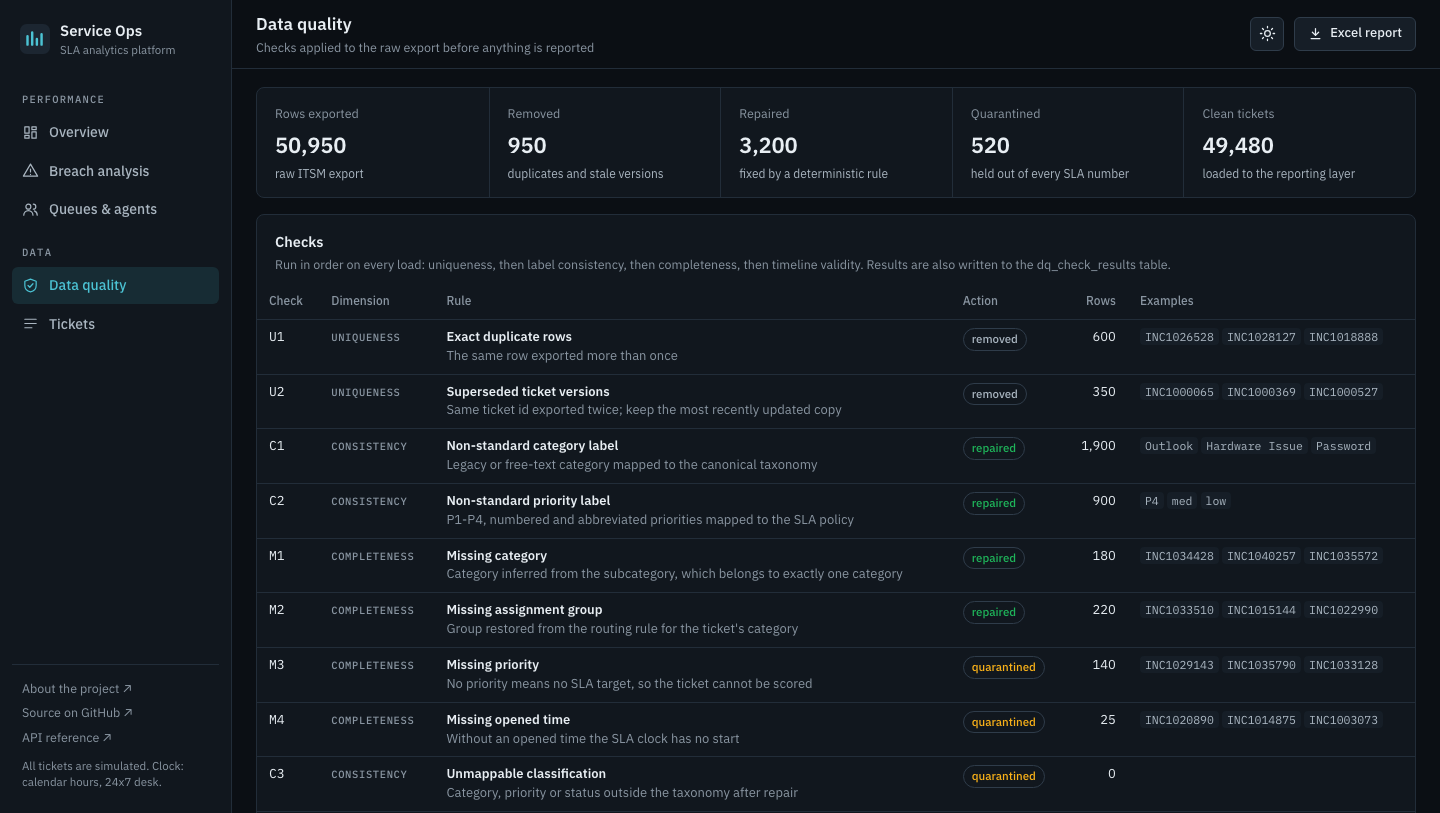Viewport: 1440px width, 813px height.
Task: Click example ticket INC1028127
Action: pyautogui.click(x=1261, y=337)
